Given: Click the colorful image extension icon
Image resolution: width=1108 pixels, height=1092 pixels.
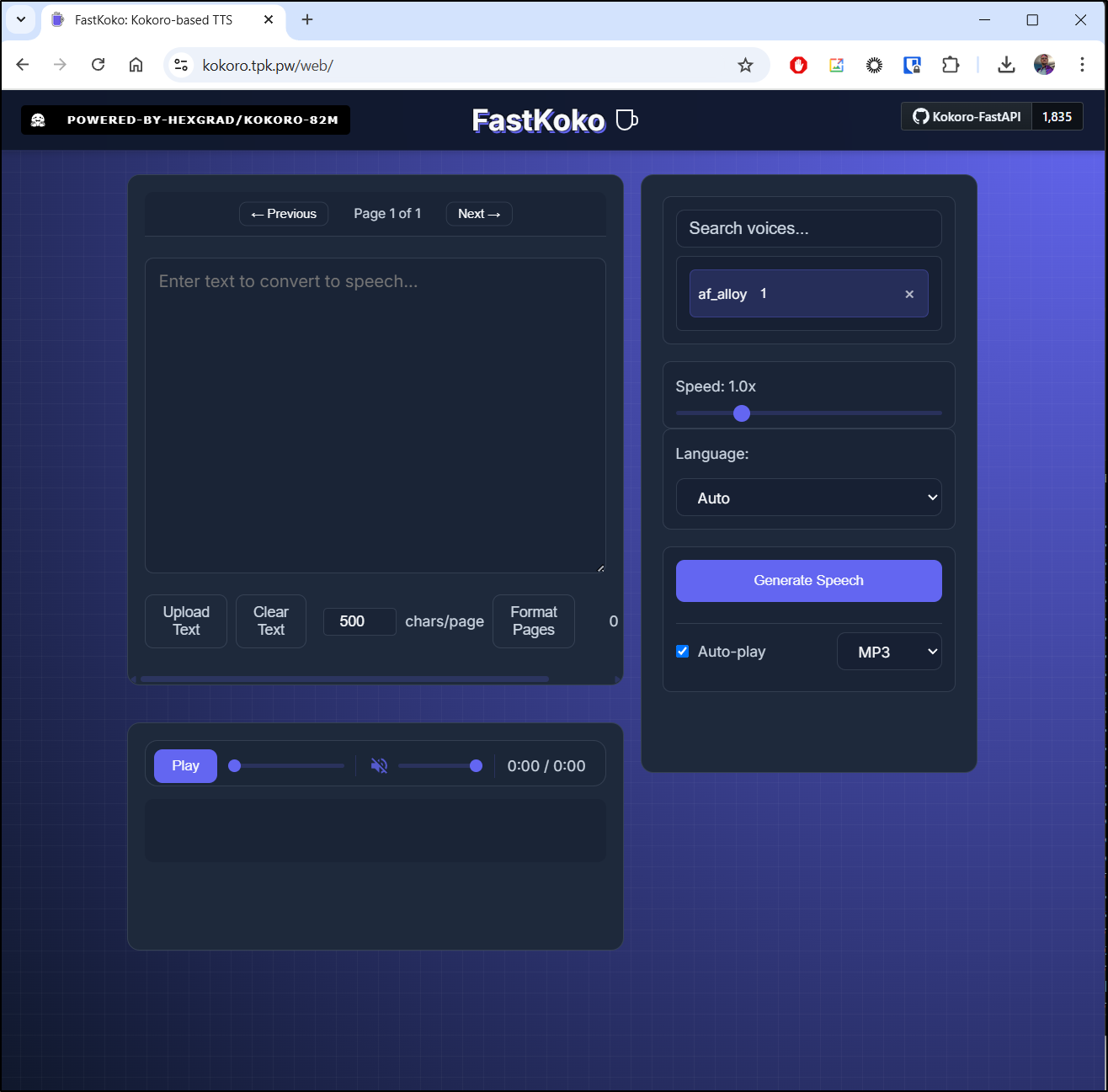Looking at the screenshot, I should [x=836, y=65].
